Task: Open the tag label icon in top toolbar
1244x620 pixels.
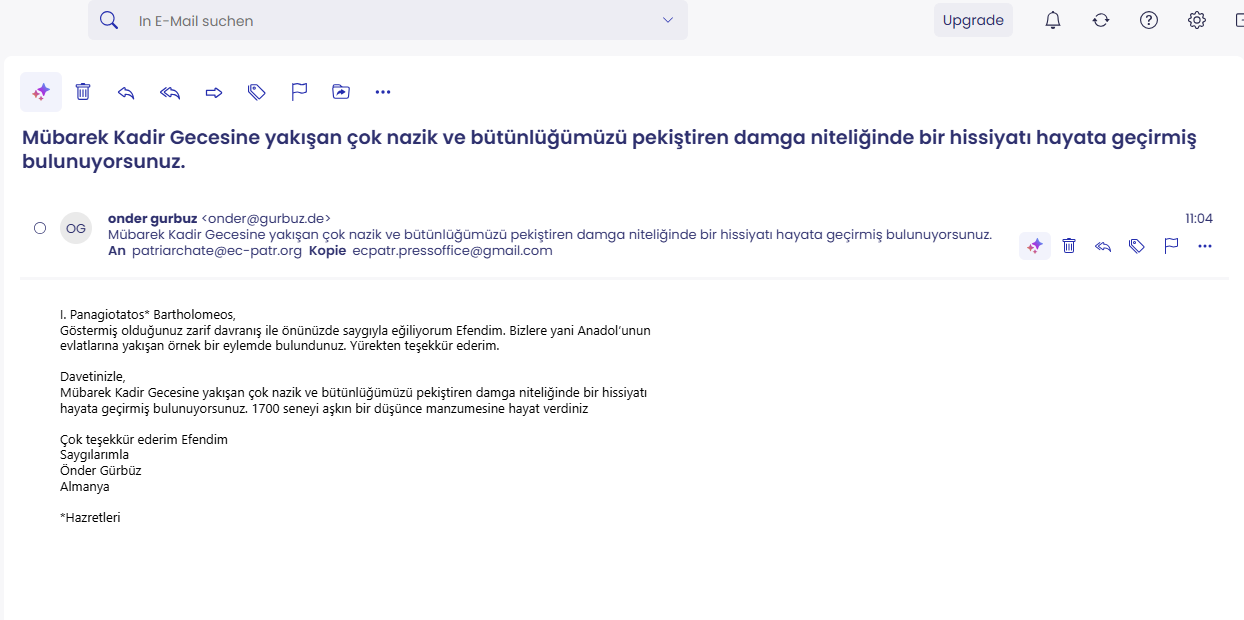Action: (x=257, y=92)
